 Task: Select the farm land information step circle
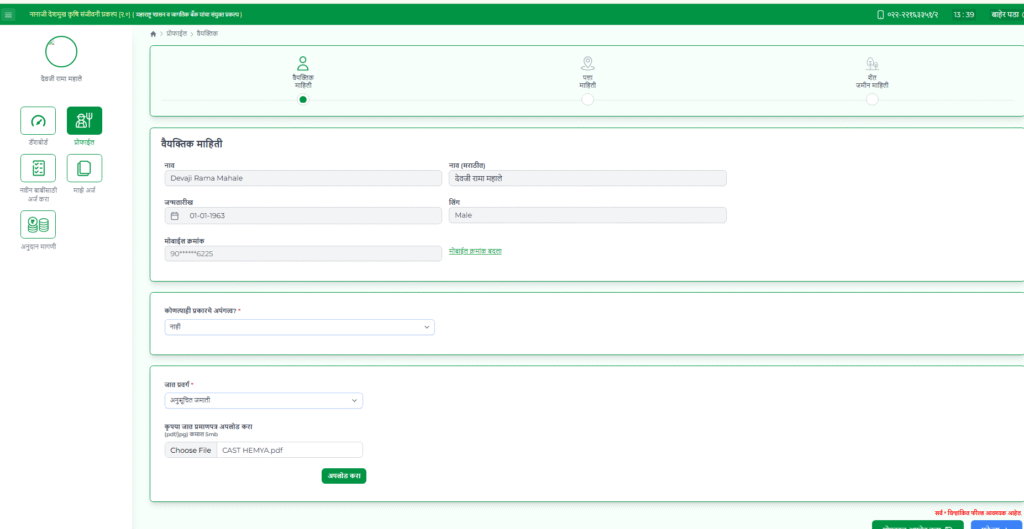click(x=872, y=99)
